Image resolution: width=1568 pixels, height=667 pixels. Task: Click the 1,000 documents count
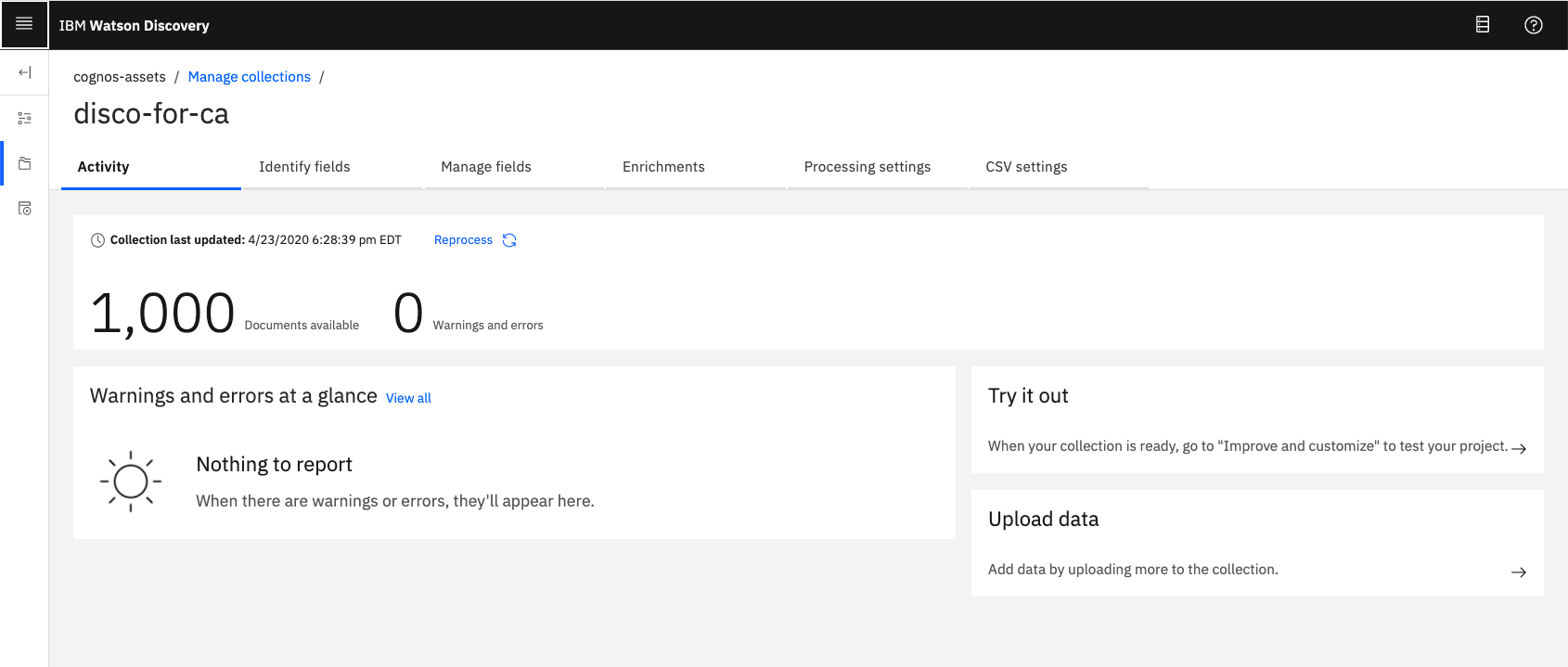pyautogui.click(x=163, y=313)
